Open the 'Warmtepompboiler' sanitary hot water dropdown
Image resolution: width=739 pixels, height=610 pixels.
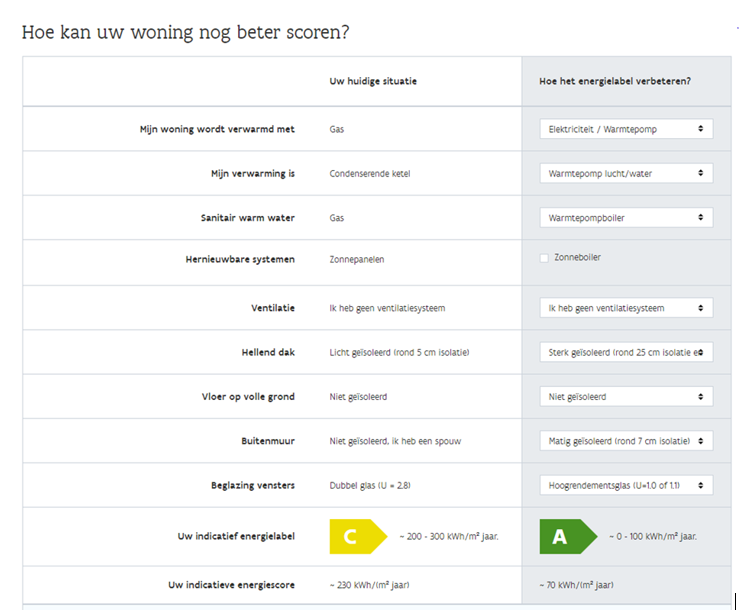point(625,217)
